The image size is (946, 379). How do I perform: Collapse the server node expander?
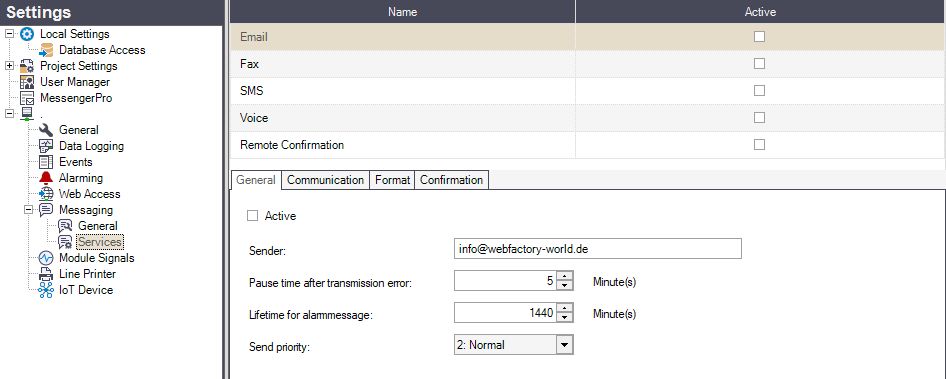tap(10, 114)
